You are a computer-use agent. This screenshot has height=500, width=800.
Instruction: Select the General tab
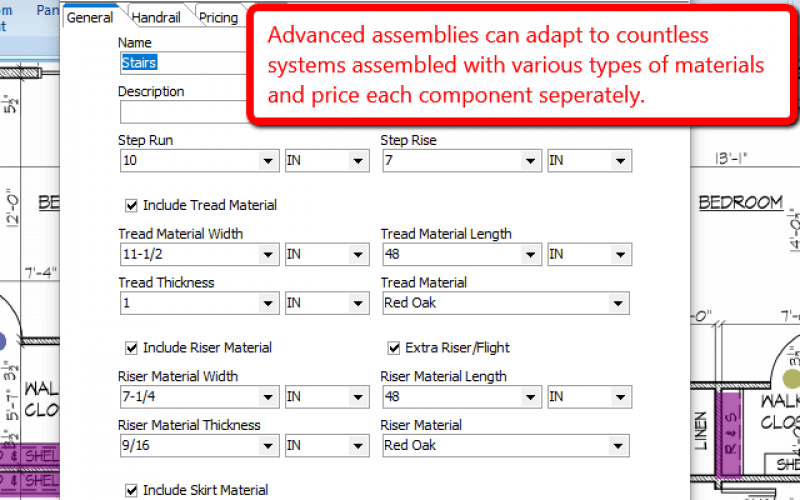[90, 17]
